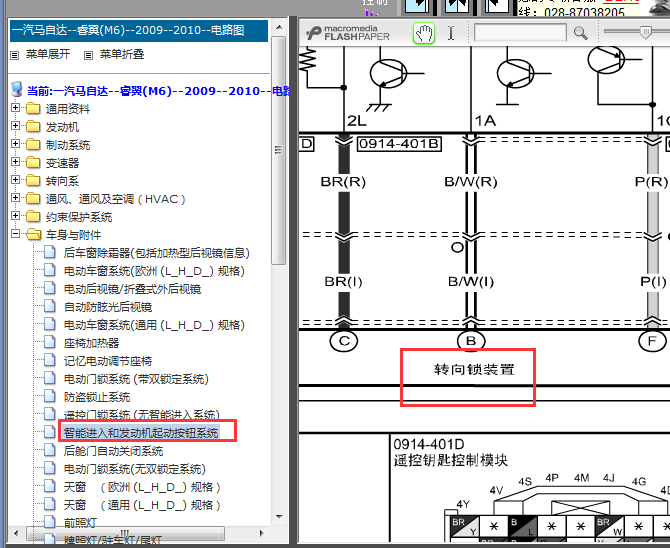
Task: Click 菜单折叠 to collapse all menus
Action: tap(122, 54)
